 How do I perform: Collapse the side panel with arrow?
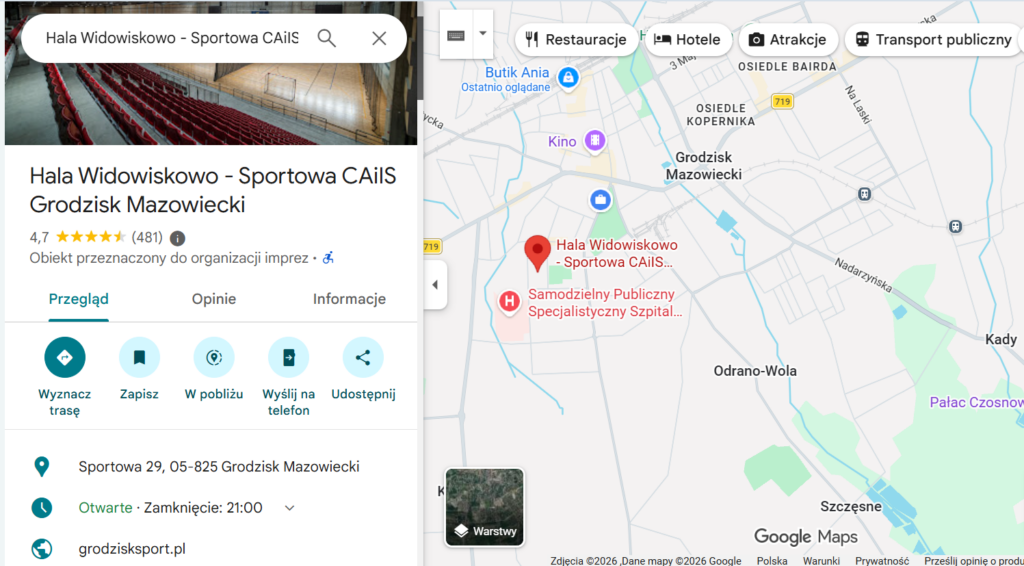pyautogui.click(x=436, y=285)
